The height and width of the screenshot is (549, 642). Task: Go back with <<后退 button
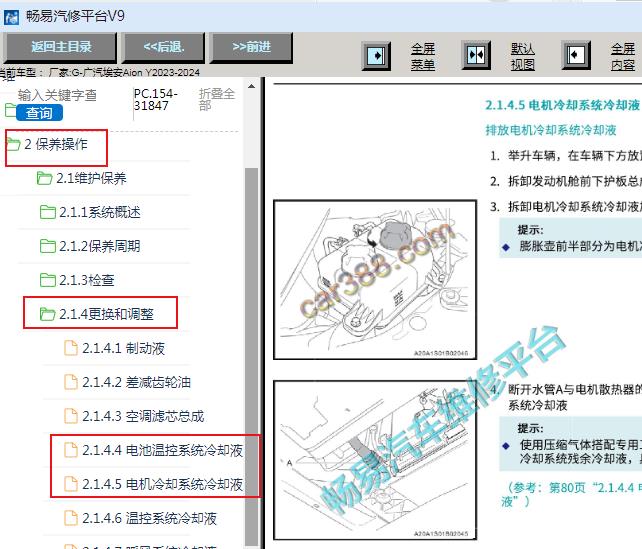(x=164, y=47)
